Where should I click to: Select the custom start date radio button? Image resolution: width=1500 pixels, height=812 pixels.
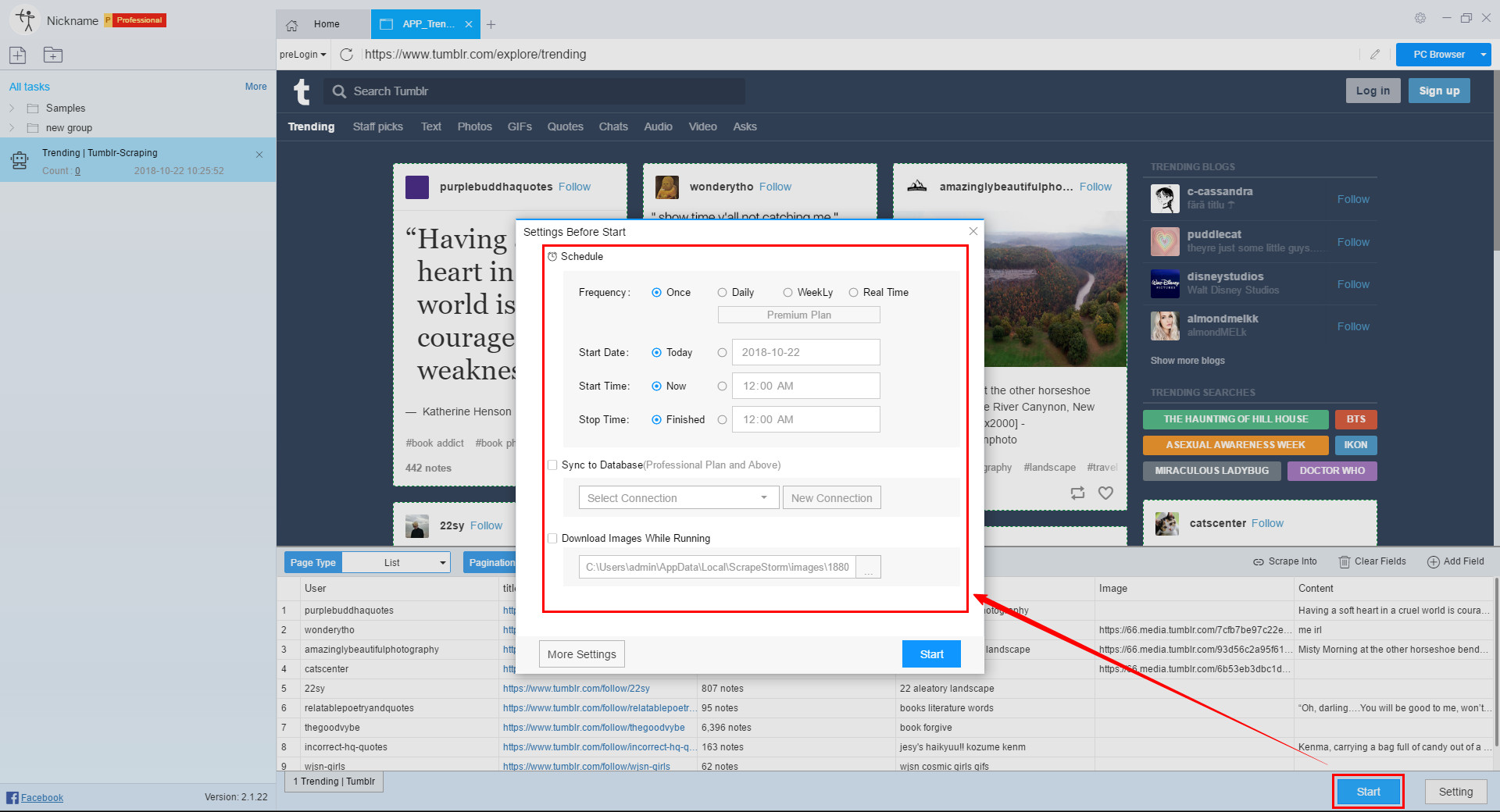pos(722,353)
